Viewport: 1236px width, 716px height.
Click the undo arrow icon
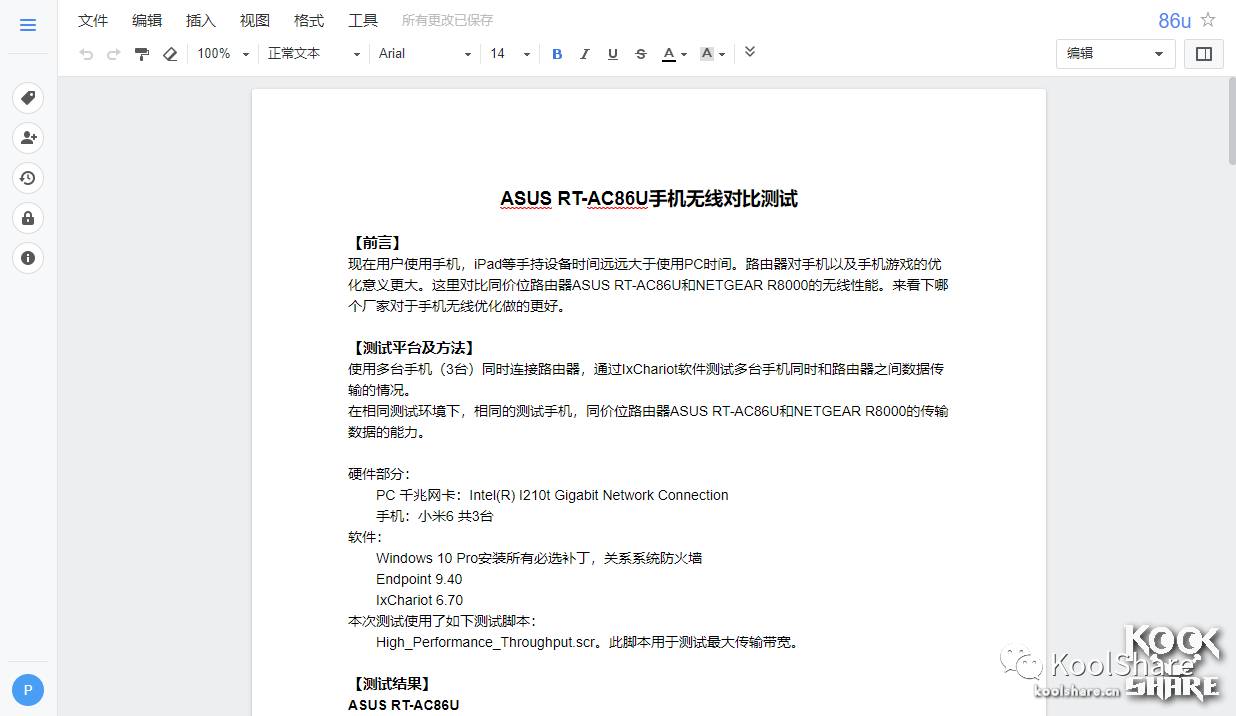click(x=86, y=54)
